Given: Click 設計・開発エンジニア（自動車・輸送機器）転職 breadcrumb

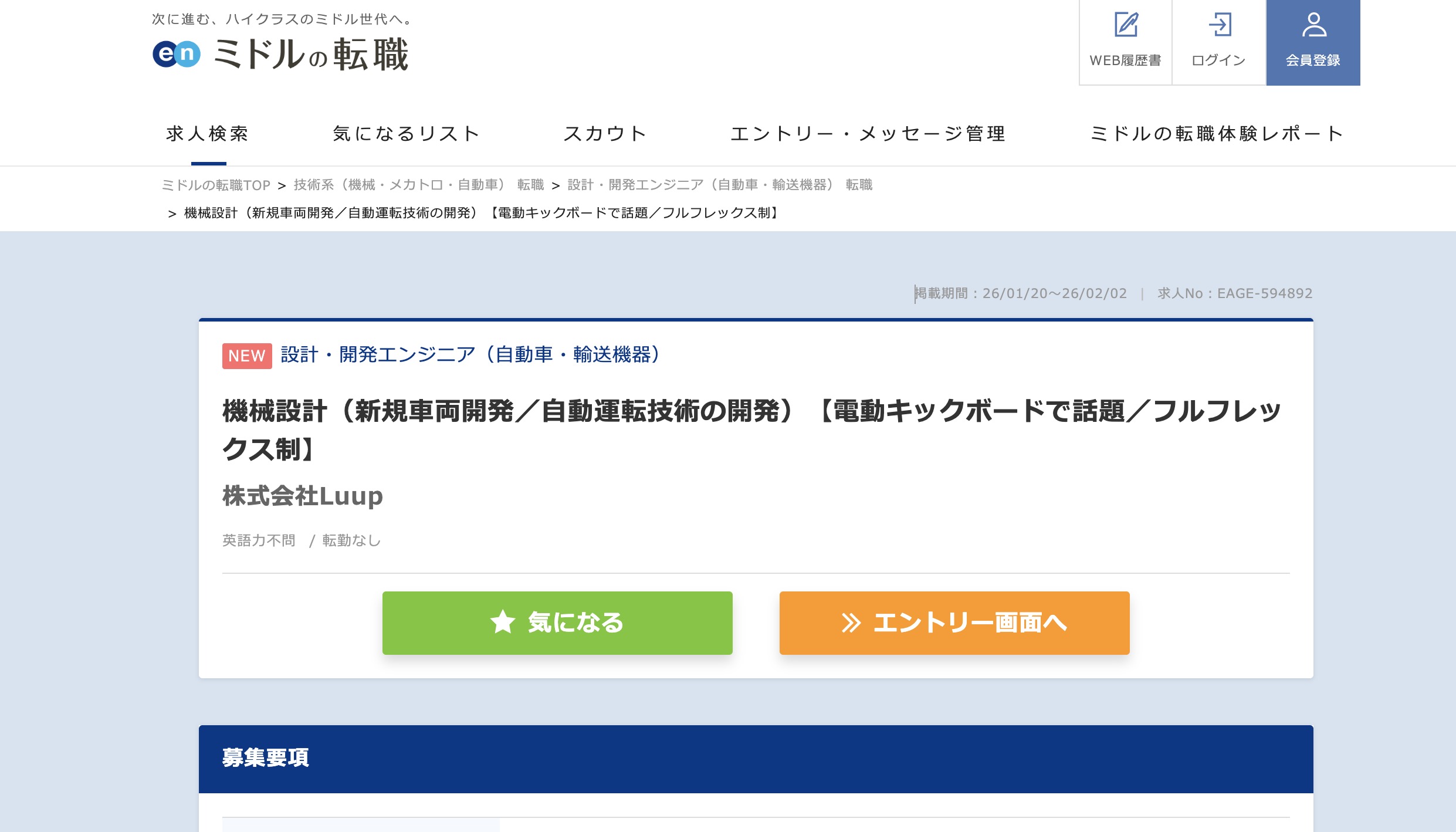Looking at the screenshot, I should click(x=720, y=185).
